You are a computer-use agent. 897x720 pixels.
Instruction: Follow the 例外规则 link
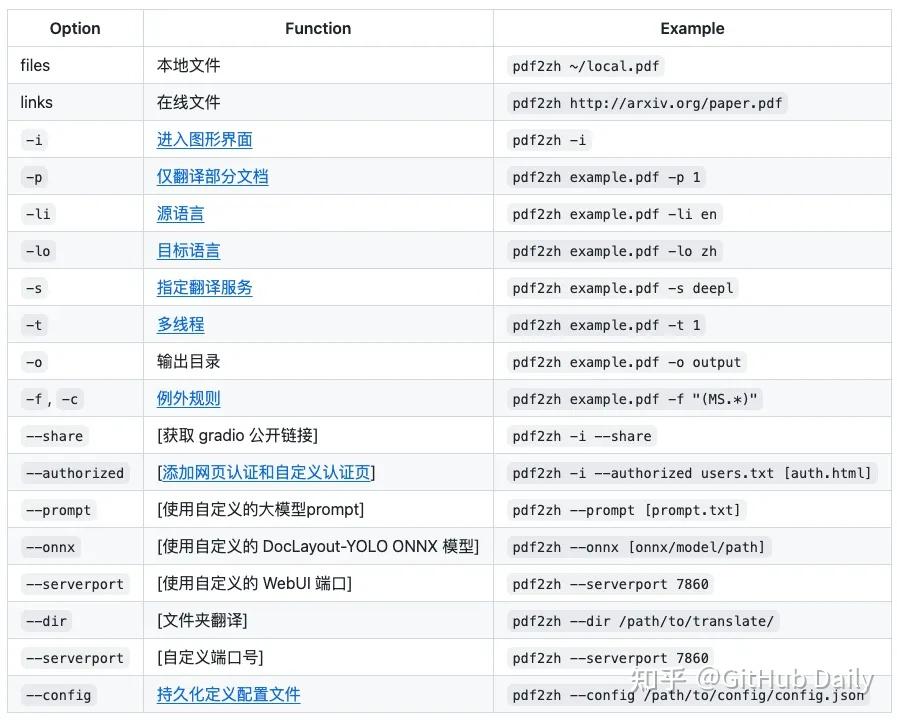[x=188, y=399]
